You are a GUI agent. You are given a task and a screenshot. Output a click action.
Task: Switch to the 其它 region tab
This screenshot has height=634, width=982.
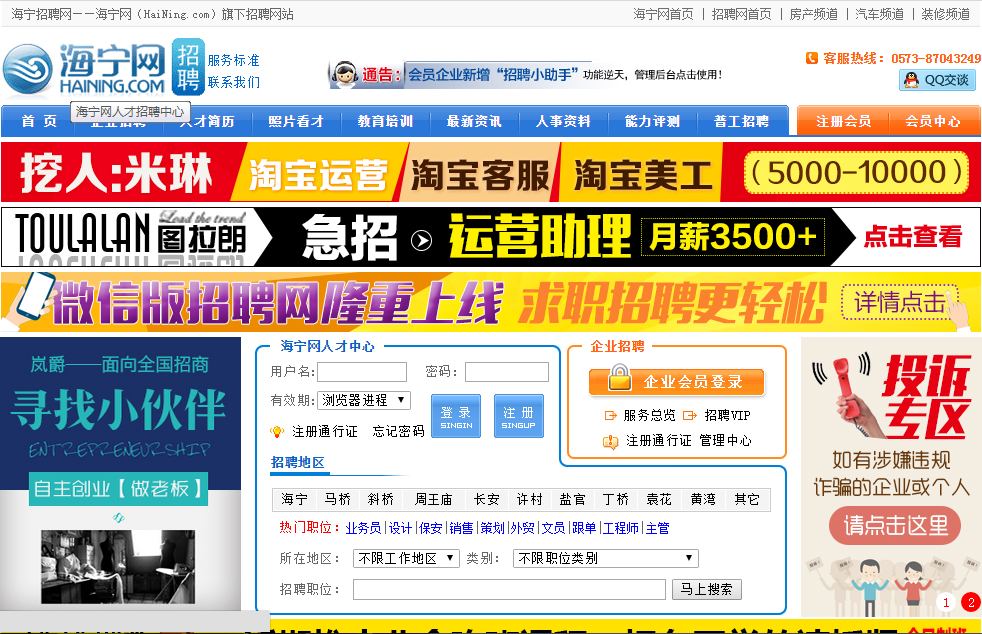(747, 499)
